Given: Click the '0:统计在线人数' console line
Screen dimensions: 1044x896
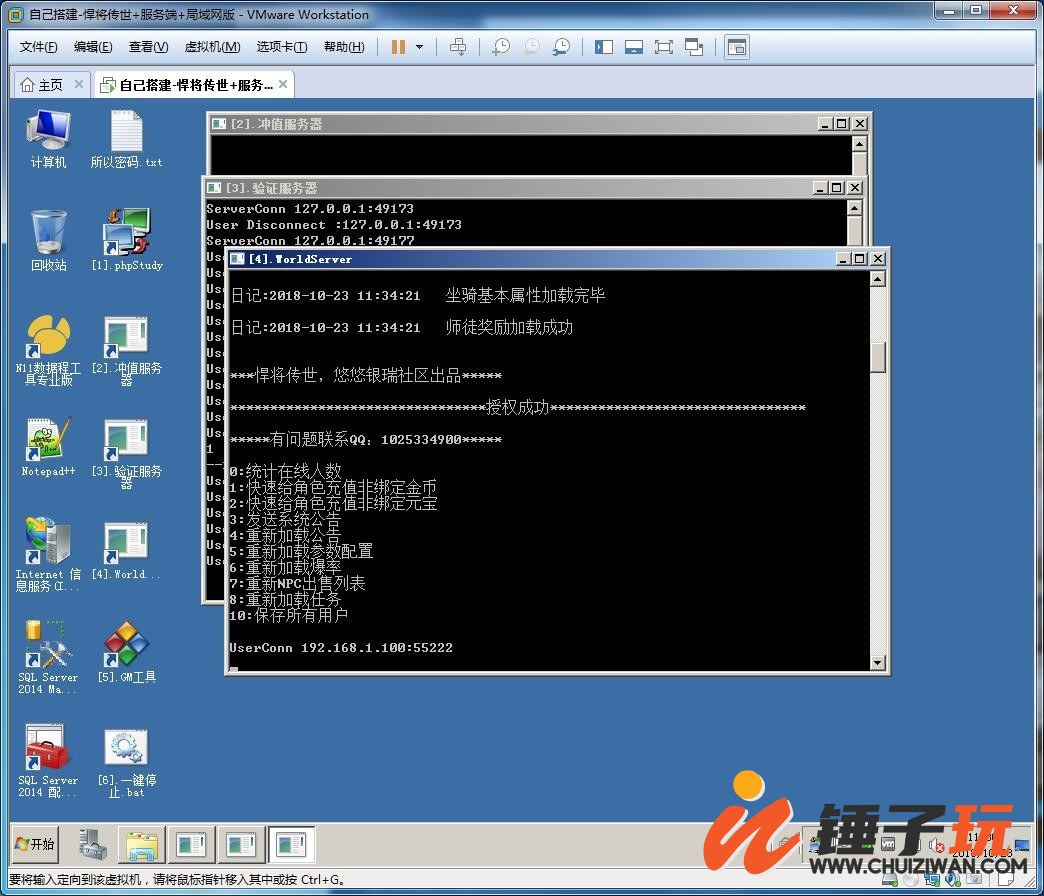Looking at the screenshot, I should pos(285,471).
